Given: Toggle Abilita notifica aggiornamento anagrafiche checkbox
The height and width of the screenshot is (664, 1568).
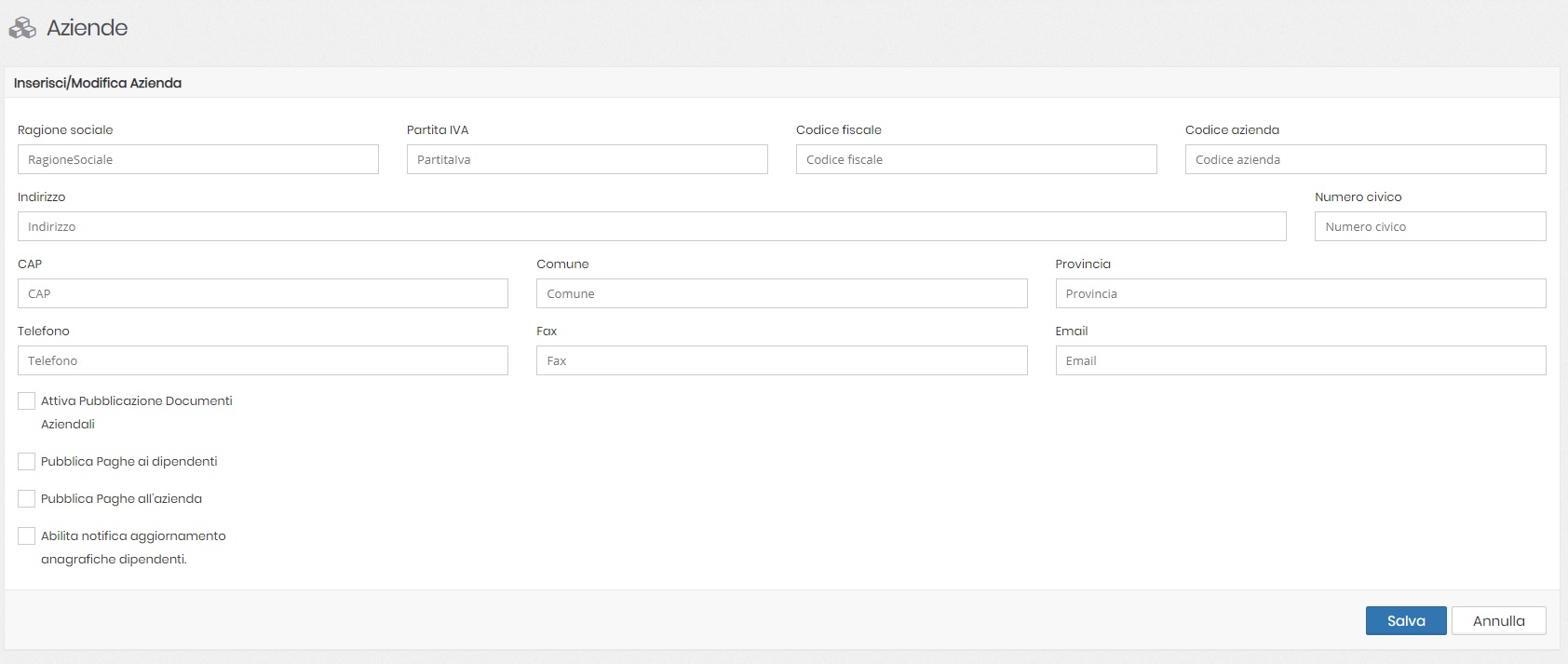Looking at the screenshot, I should [x=26, y=536].
